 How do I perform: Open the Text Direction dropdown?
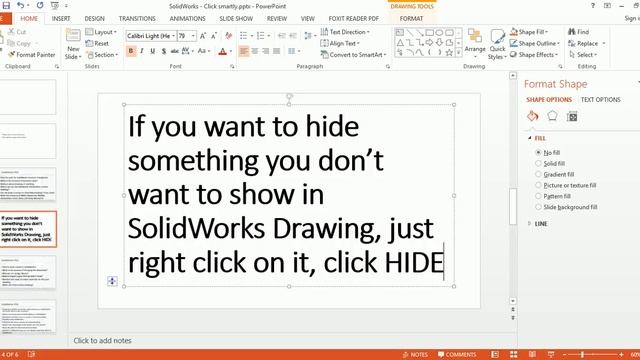pos(345,32)
